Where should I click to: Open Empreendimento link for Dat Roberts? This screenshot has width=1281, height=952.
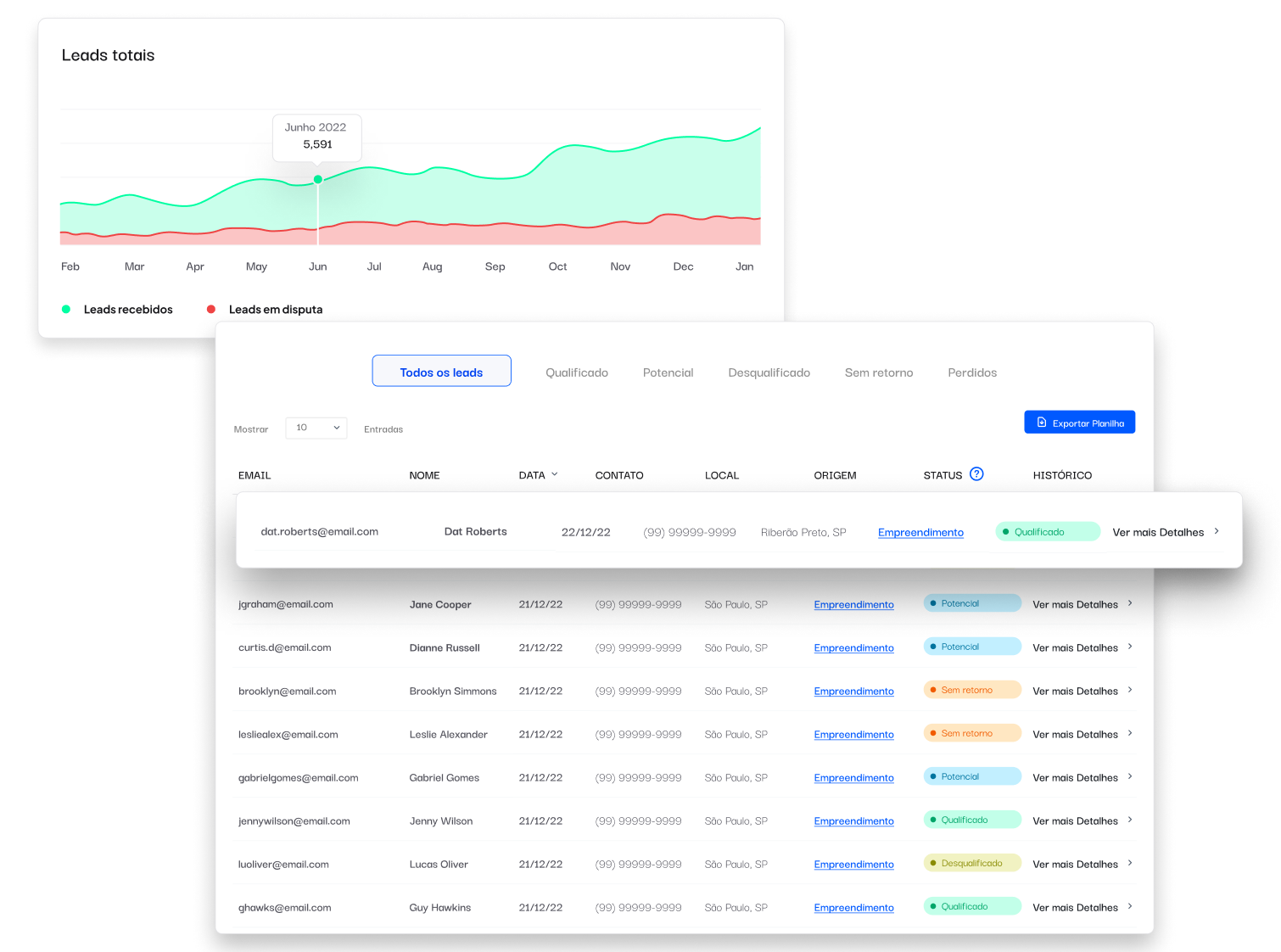[x=920, y=533]
